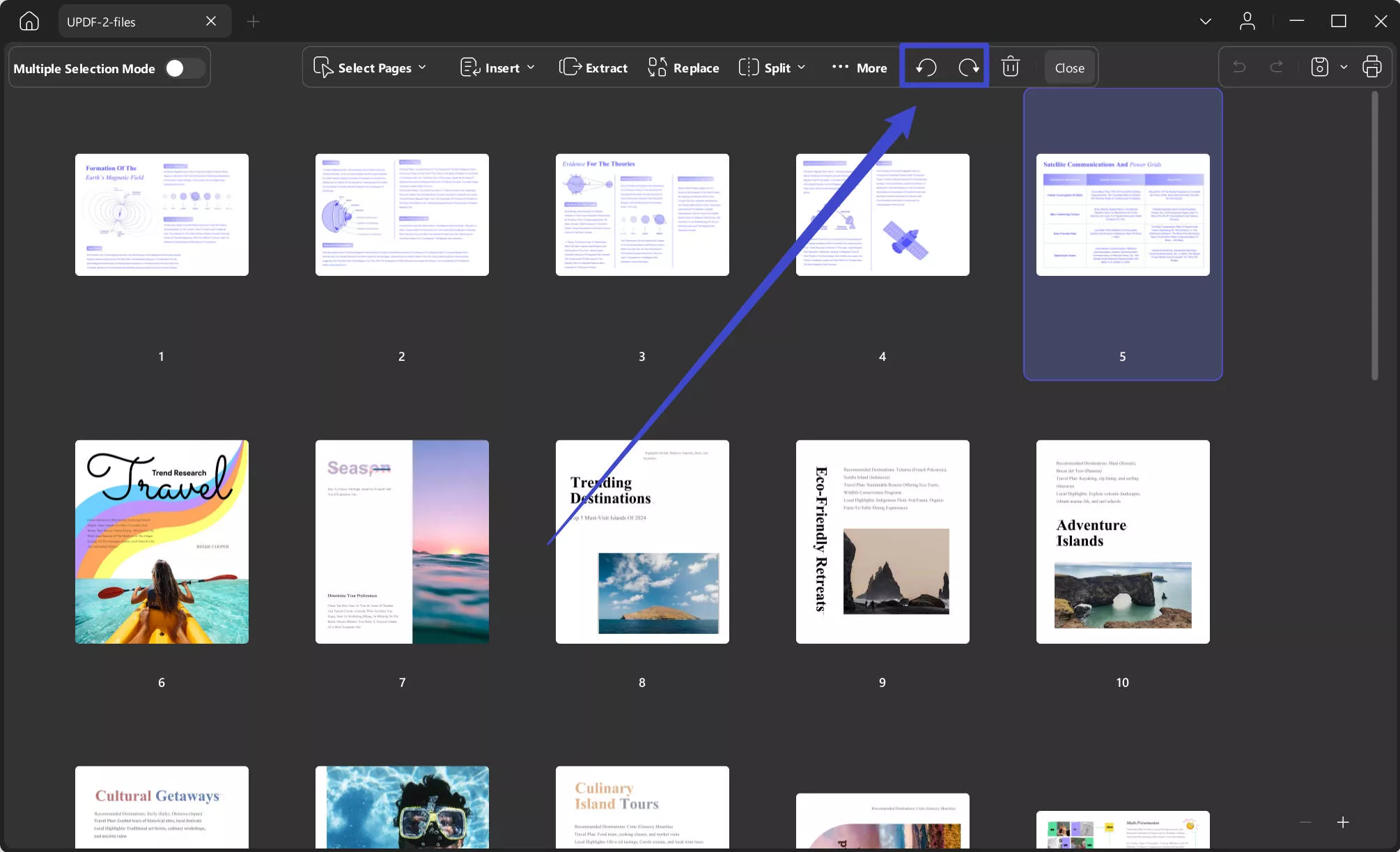Select page 1 Formation Of The Earth's Magnetic Field
The image size is (1400, 852).
coord(162,215)
